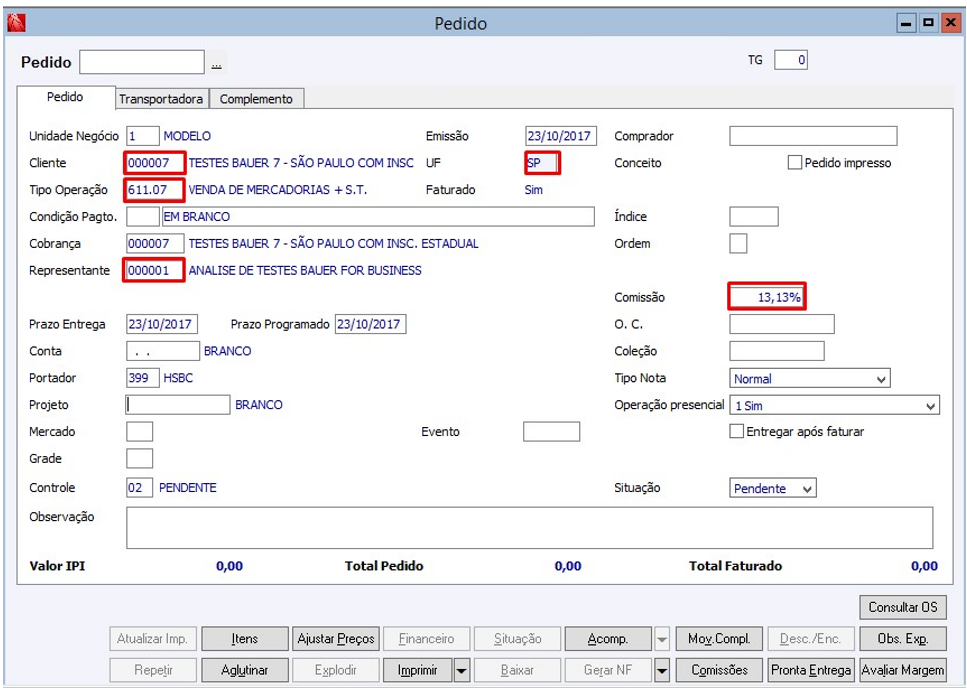Image resolution: width=967 pixels, height=691 pixels.
Task: Click the Controle field 02
Action: (x=139, y=487)
